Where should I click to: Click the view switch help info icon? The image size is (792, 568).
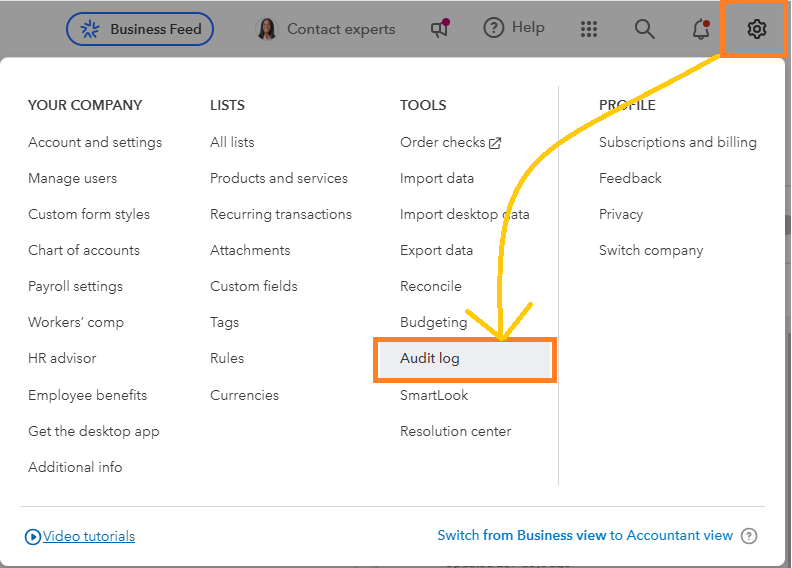click(x=749, y=536)
